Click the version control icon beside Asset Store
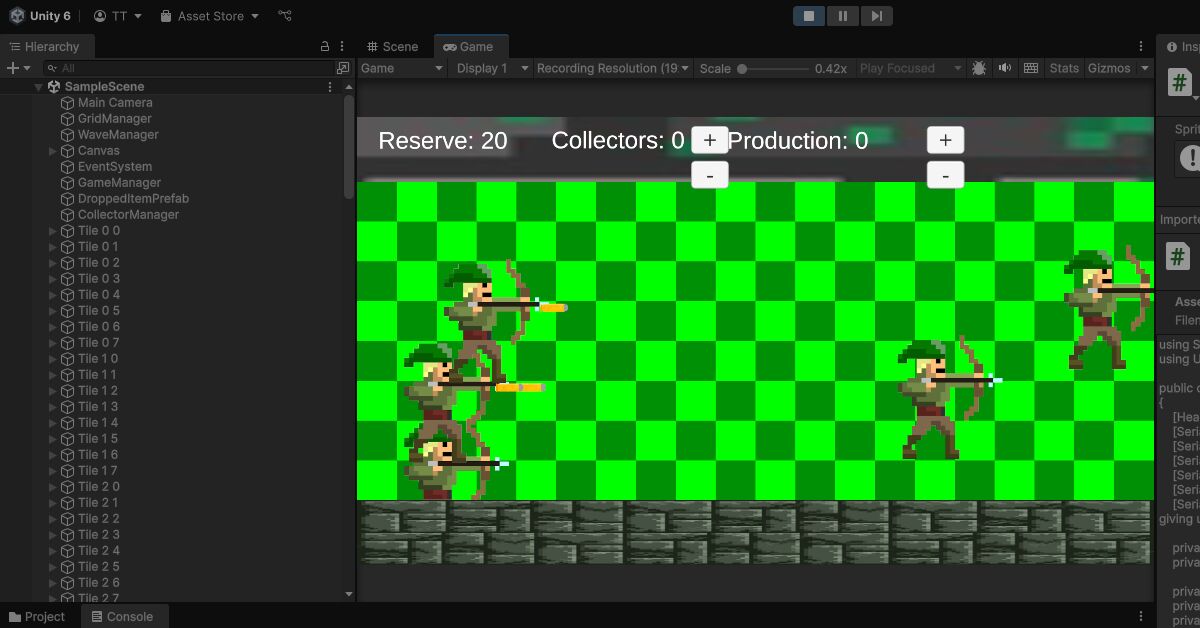 pos(284,15)
